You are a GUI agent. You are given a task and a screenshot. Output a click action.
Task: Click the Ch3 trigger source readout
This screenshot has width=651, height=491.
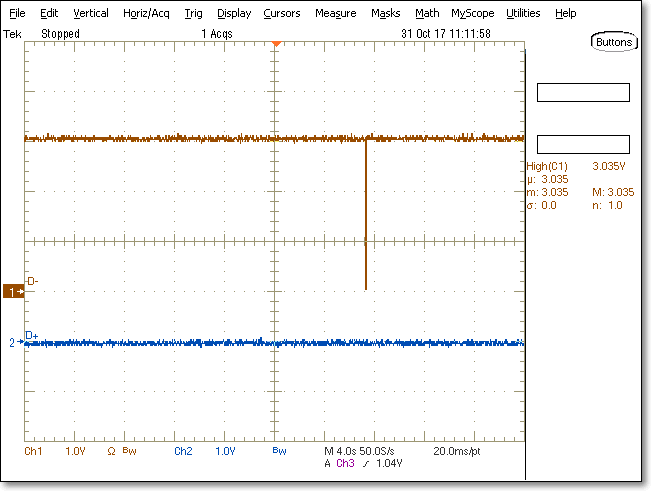click(x=345, y=463)
